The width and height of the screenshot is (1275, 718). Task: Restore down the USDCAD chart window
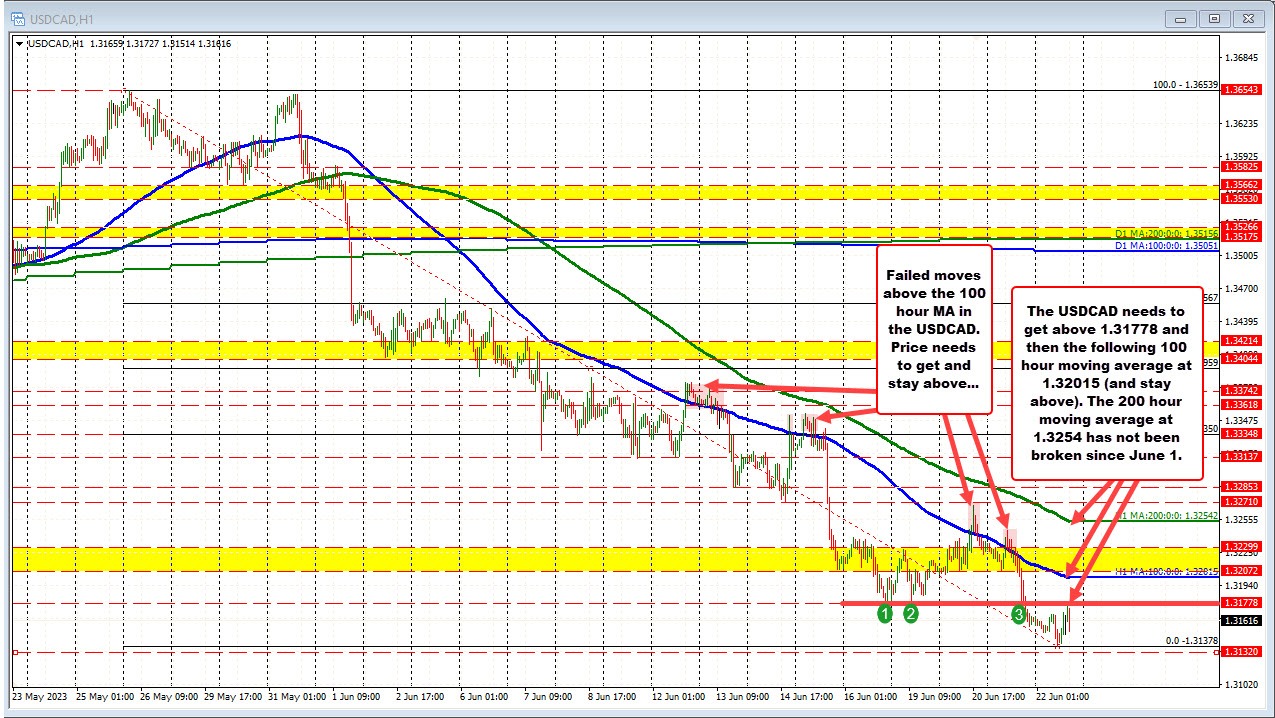click(x=1215, y=17)
